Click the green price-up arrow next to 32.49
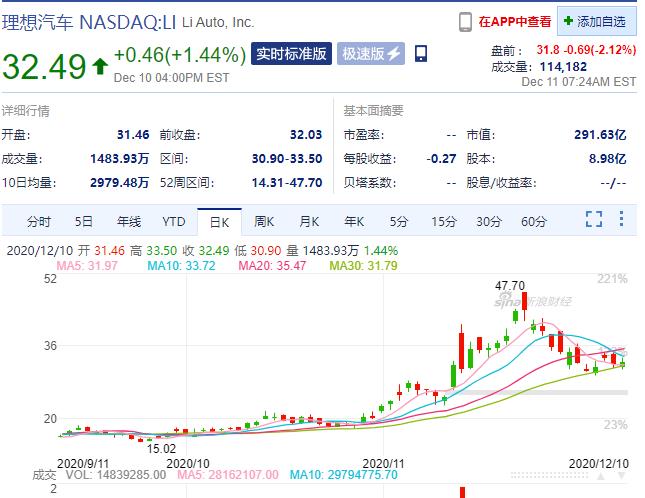 click(x=100, y=66)
